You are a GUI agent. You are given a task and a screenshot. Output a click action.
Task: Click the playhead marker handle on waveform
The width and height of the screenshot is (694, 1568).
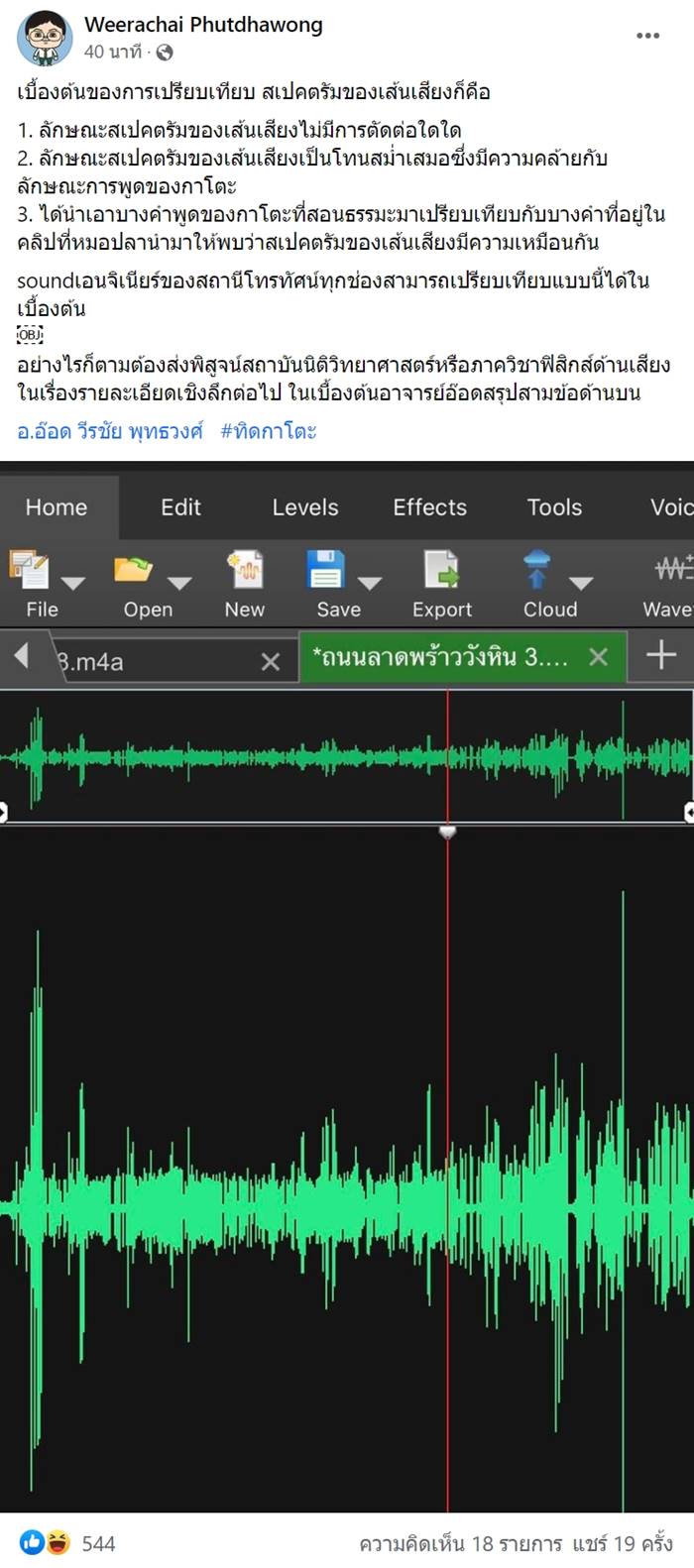pos(447,833)
